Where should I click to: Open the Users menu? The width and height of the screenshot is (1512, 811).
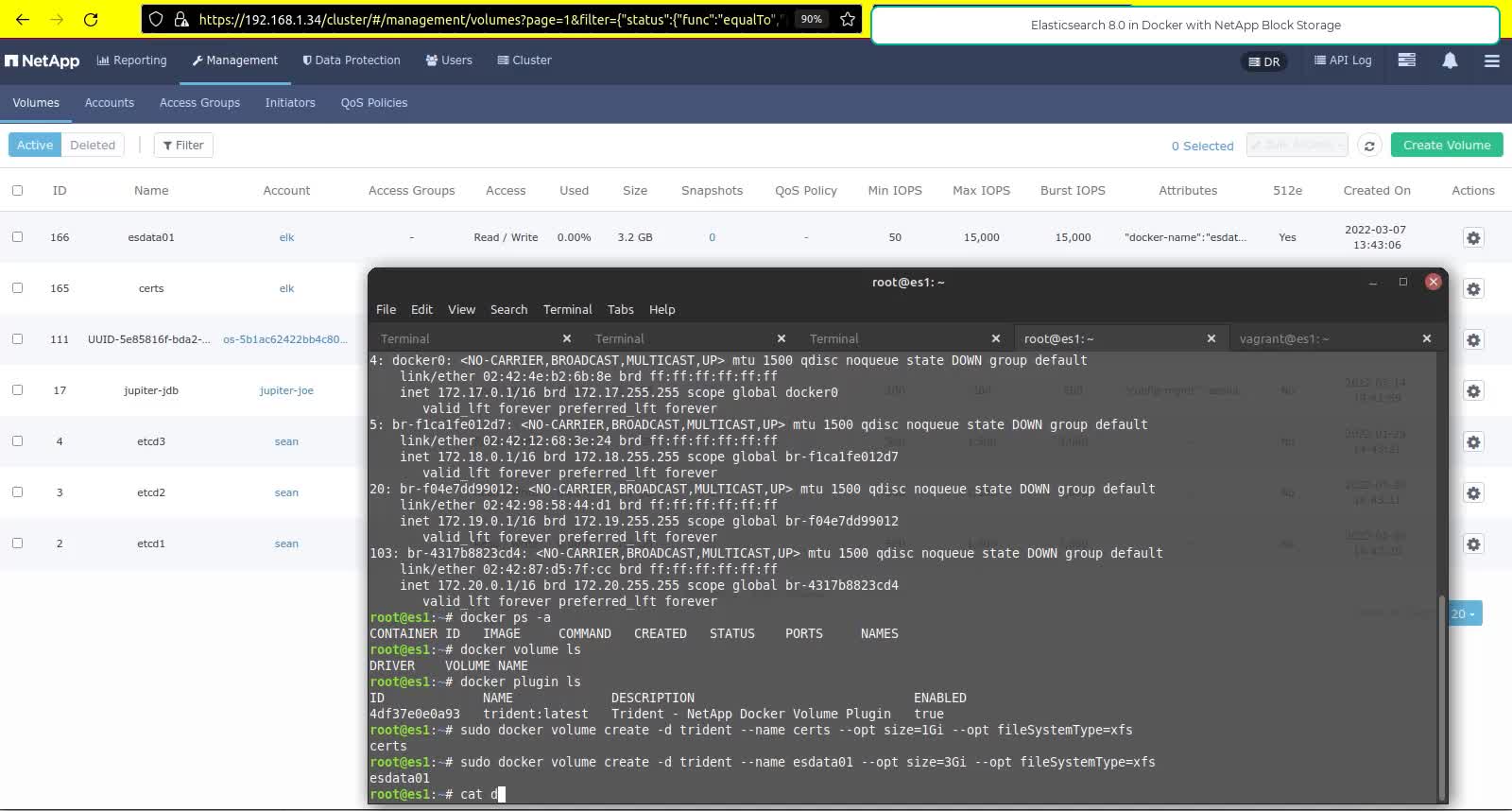pos(449,60)
